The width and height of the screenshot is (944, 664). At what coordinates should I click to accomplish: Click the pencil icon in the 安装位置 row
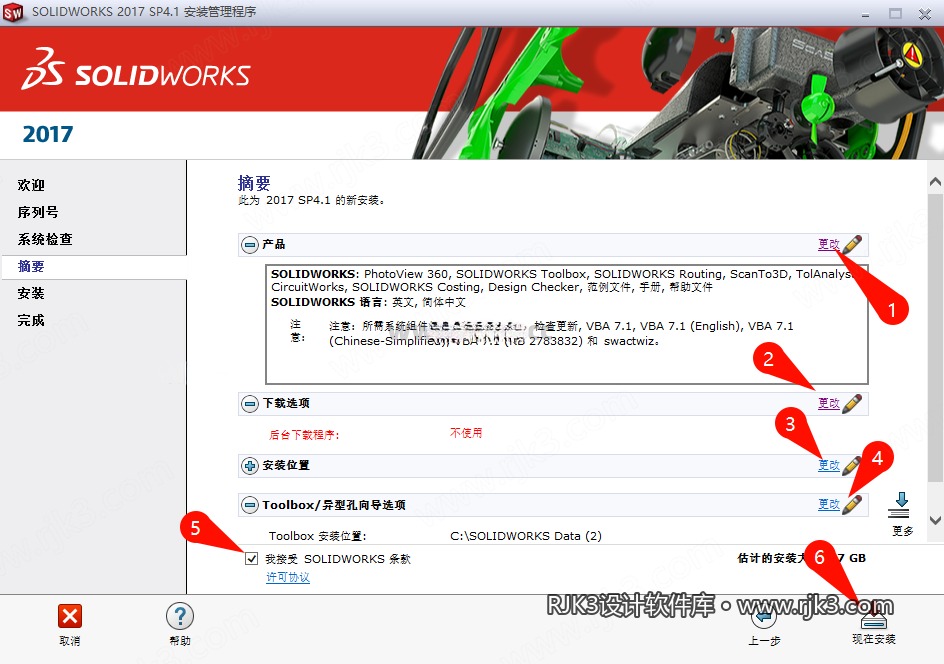851,465
